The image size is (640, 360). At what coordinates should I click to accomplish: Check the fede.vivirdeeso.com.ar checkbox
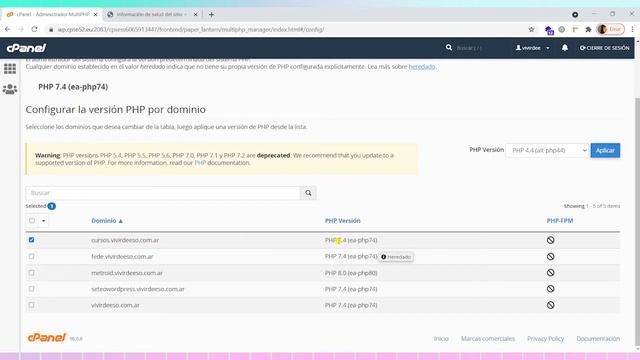tap(31, 256)
